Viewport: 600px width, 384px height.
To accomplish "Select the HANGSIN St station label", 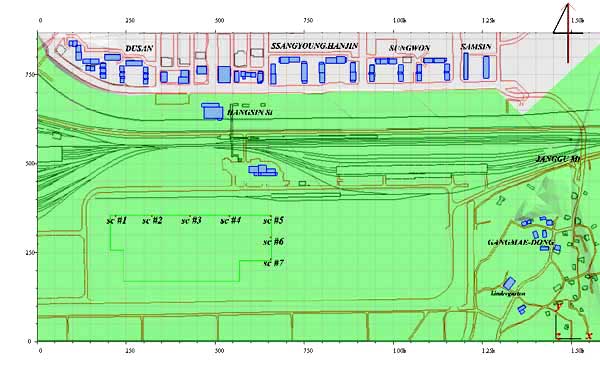I will coord(249,112).
